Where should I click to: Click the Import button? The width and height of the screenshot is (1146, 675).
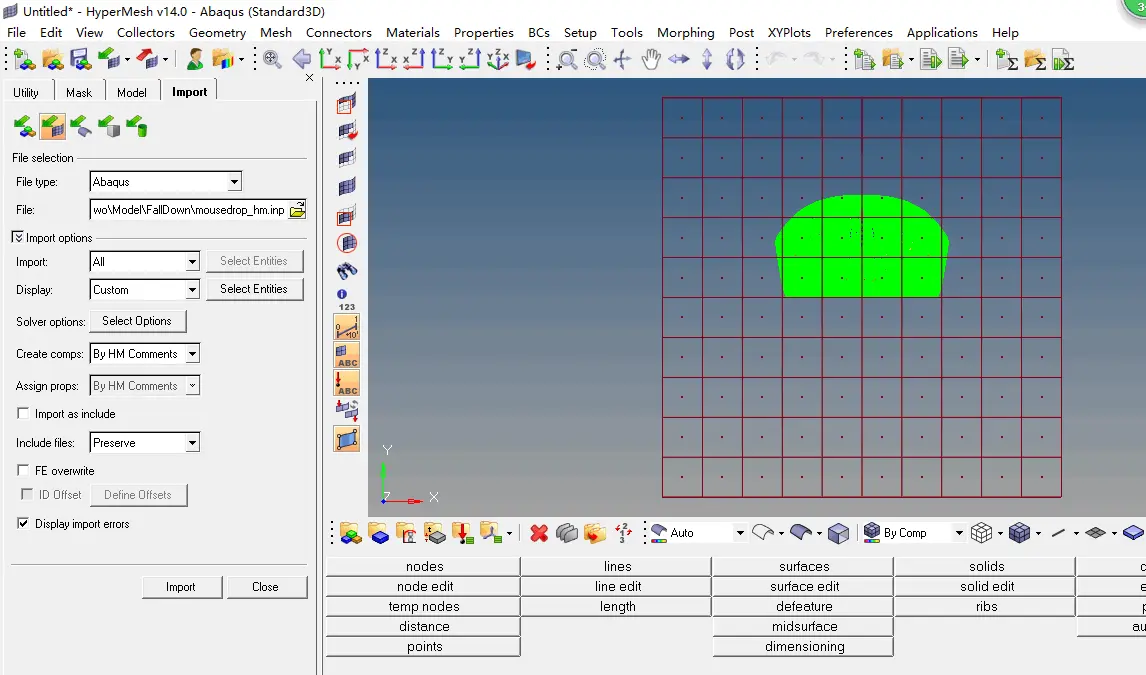coord(181,587)
